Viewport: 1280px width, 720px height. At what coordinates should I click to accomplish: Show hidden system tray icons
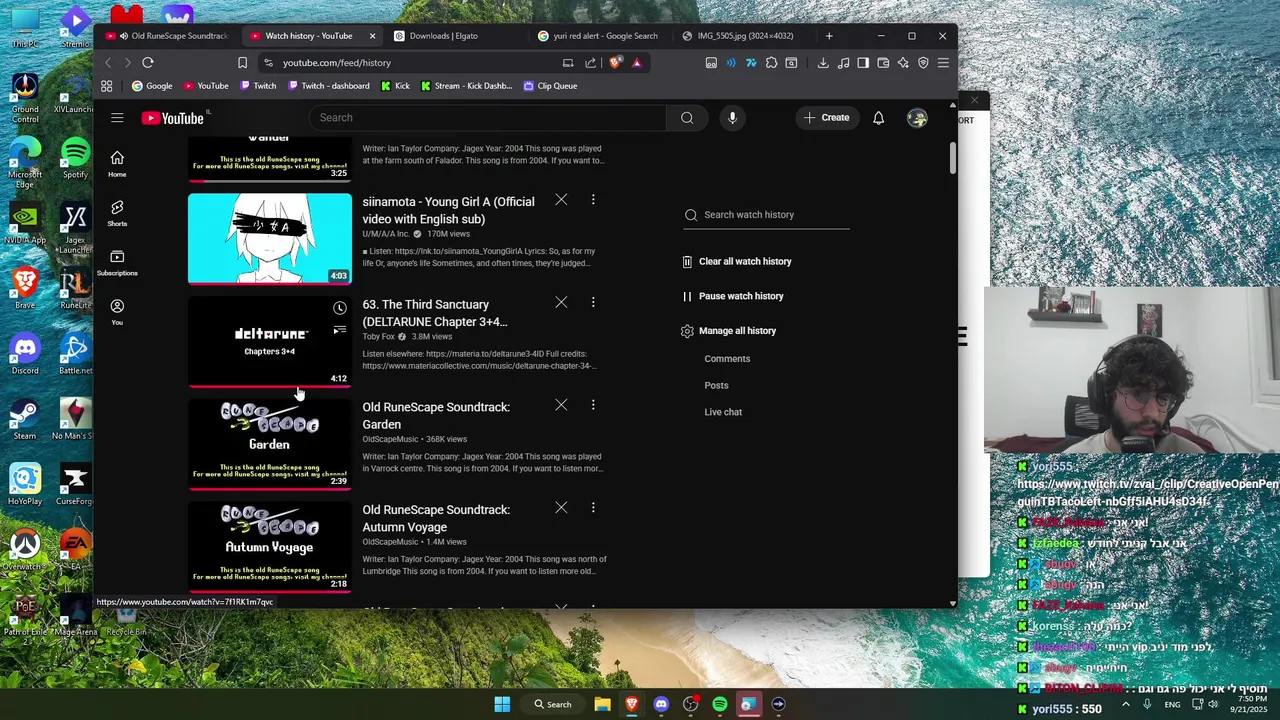coord(1127,704)
